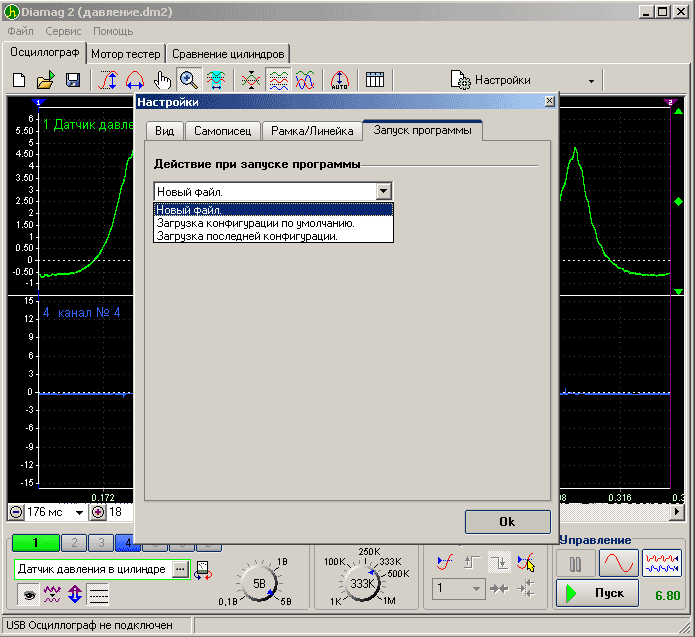Click the sensor swap icon beside sensor name
This screenshot has height=637, width=695.
203,570
